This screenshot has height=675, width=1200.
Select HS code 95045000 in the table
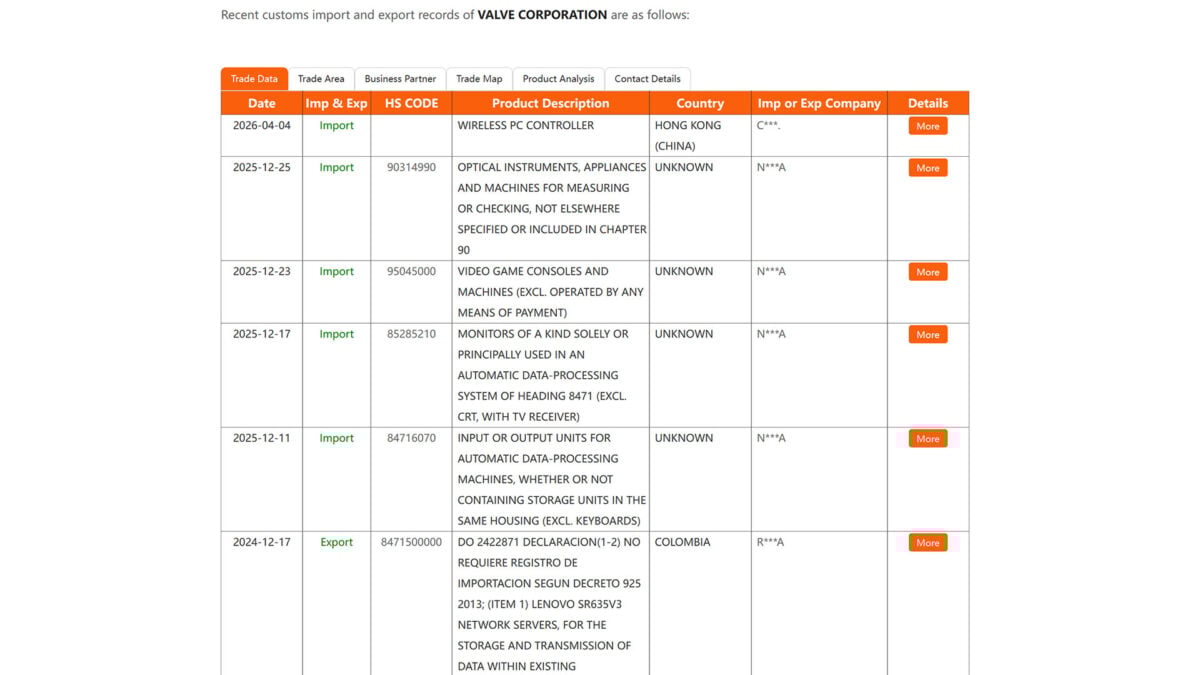coord(409,271)
